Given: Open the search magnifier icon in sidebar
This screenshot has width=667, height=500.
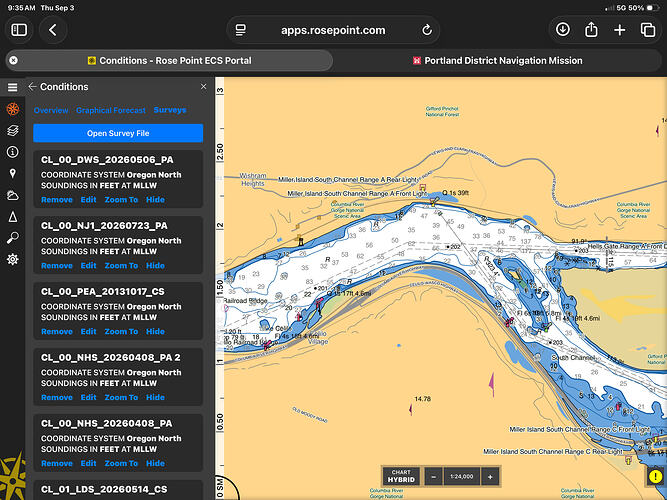Looking at the screenshot, I should (13, 238).
